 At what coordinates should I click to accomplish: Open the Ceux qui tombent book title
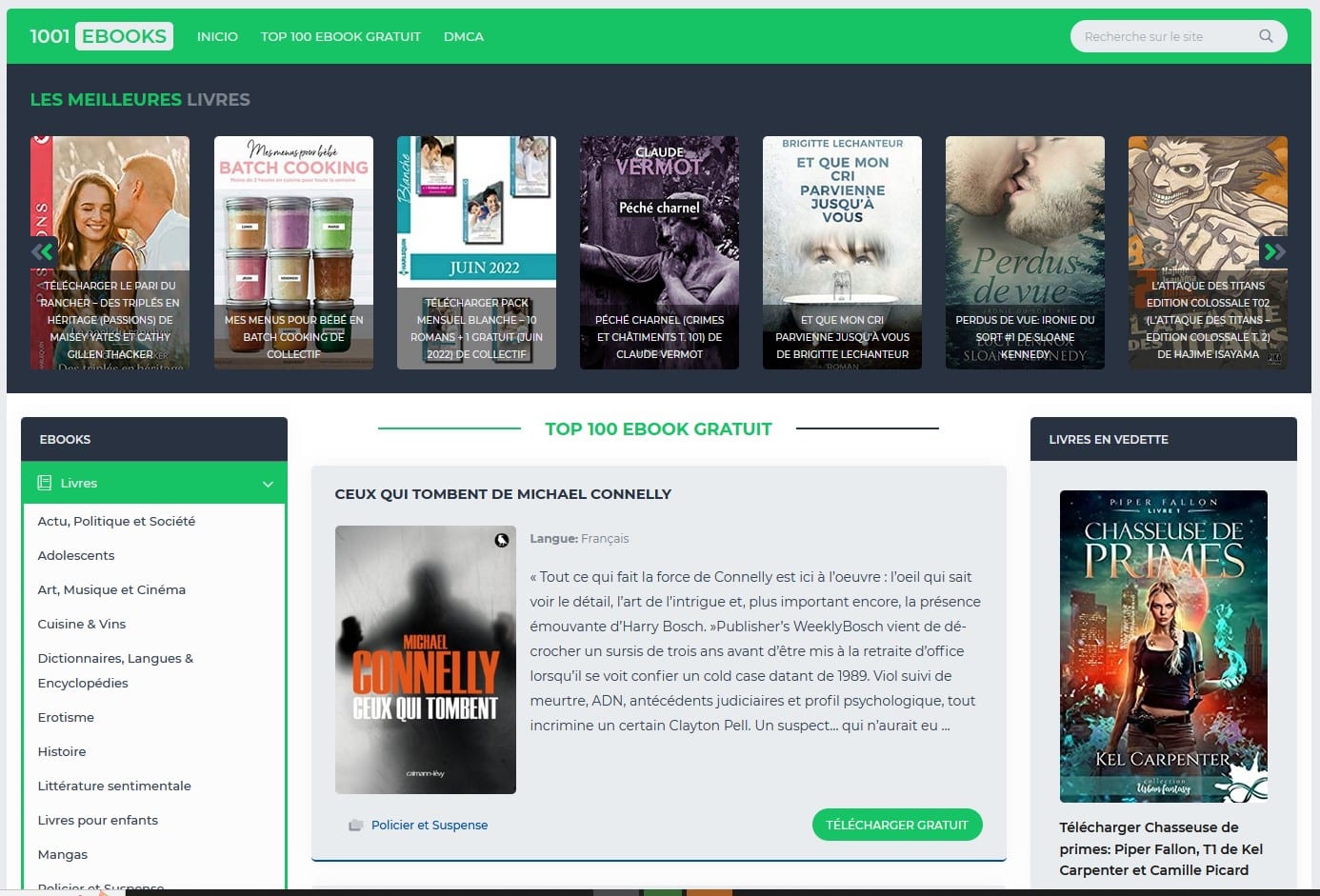tap(503, 494)
